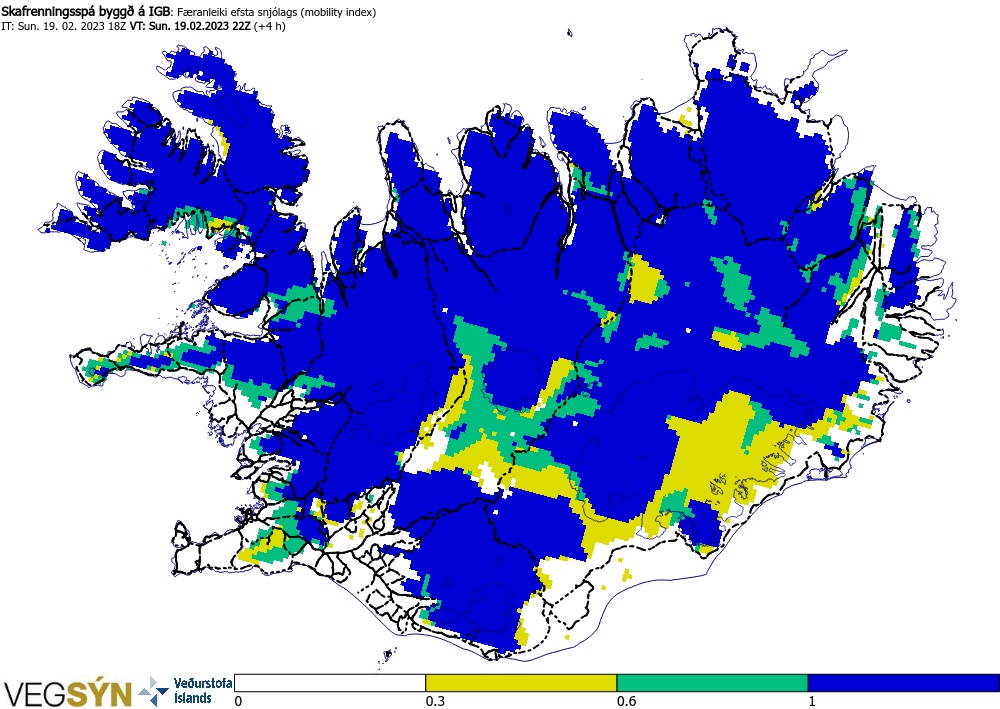1000x709 pixels.
Task: Select the blue legend color band
Action: coord(904,683)
